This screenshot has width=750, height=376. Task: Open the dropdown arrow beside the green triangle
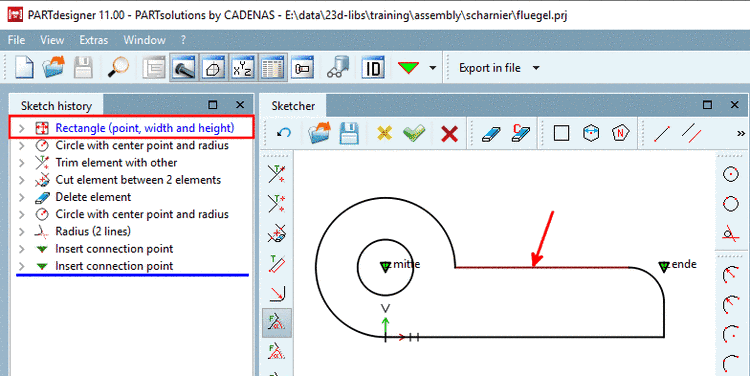coord(433,68)
